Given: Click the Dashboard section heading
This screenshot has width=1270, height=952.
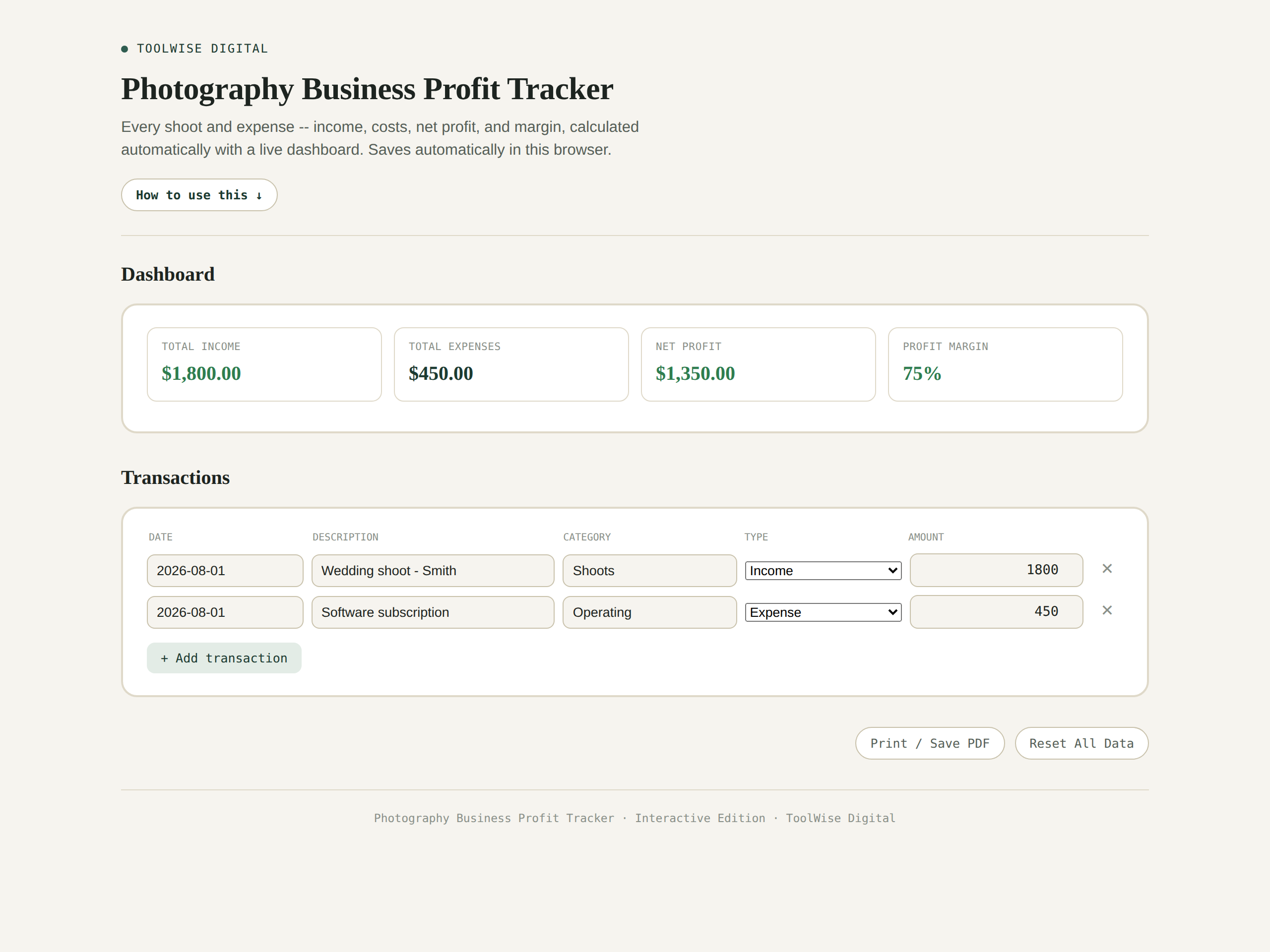Looking at the screenshot, I should click(168, 274).
